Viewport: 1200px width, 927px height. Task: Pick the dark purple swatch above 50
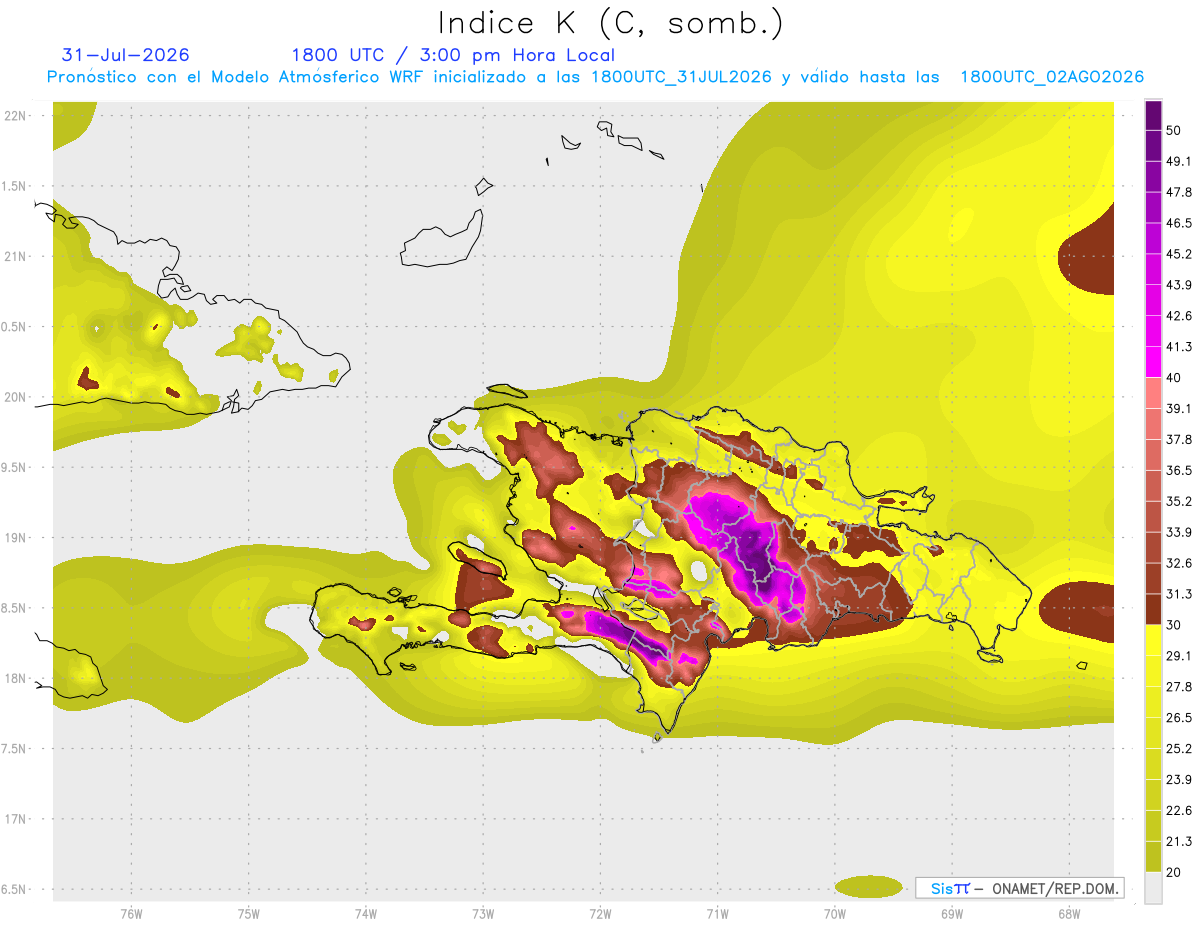pos(1154,115)
